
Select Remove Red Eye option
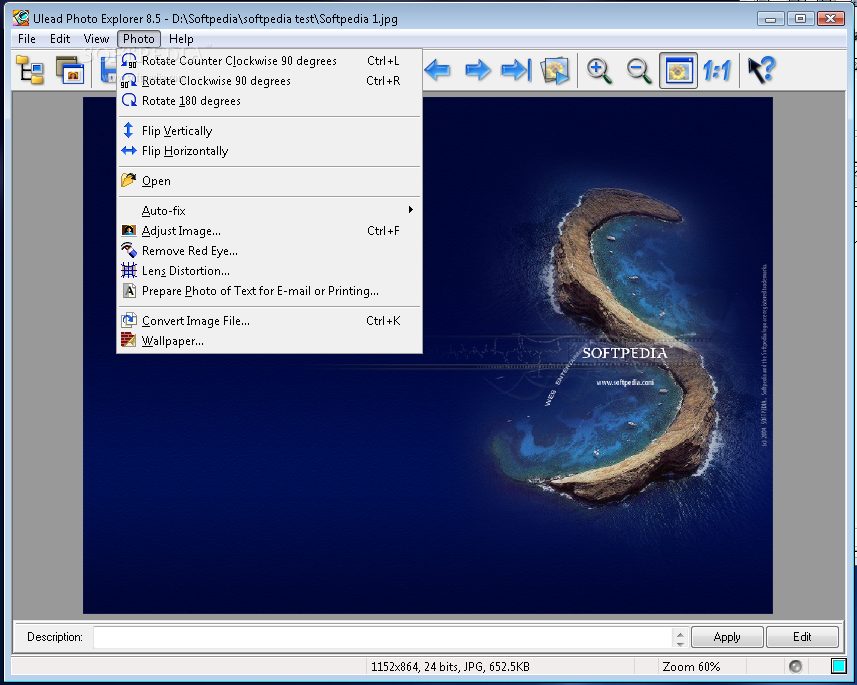pos(269,251)
